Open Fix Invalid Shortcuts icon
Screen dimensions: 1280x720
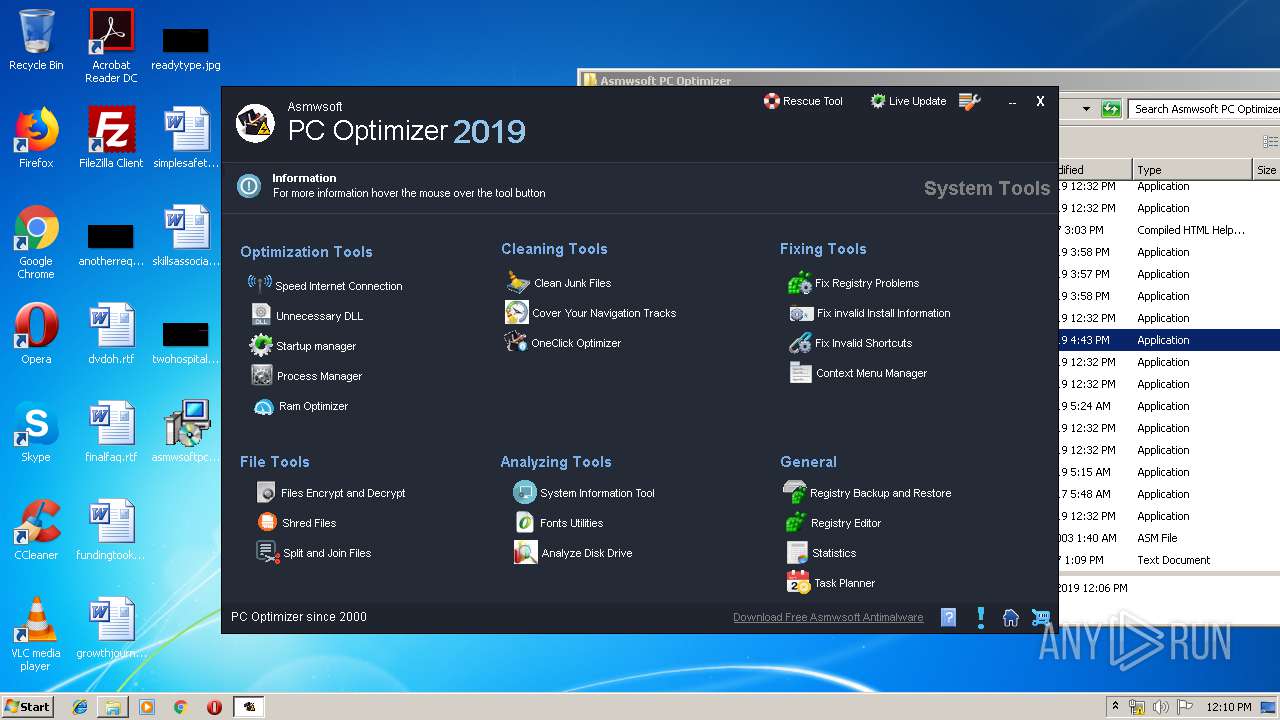coord(800,343)
